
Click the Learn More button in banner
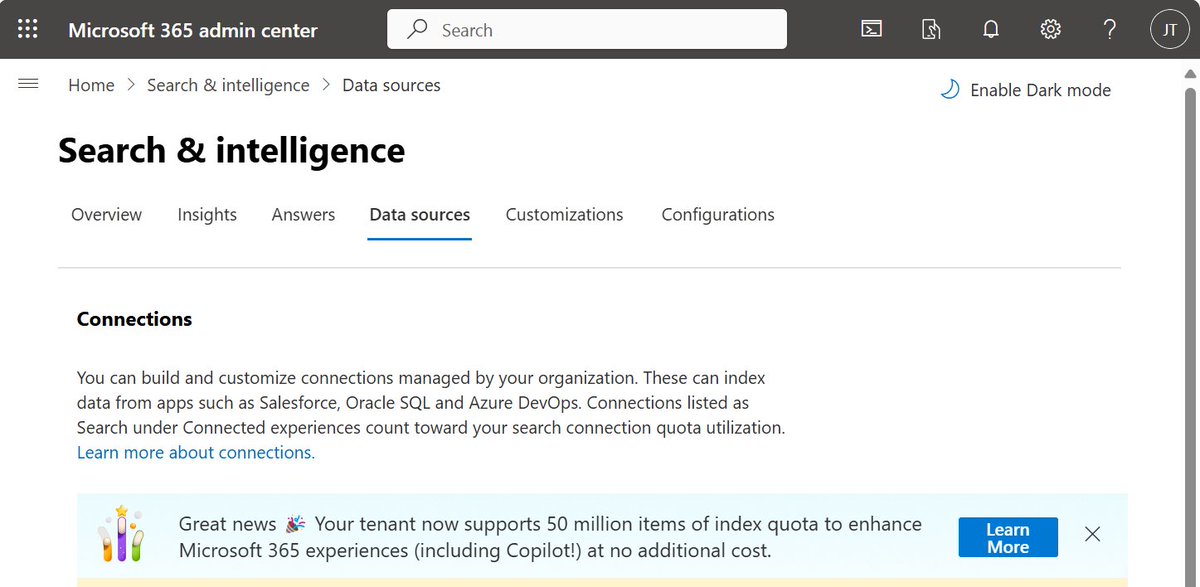[x=1008, y=538]
